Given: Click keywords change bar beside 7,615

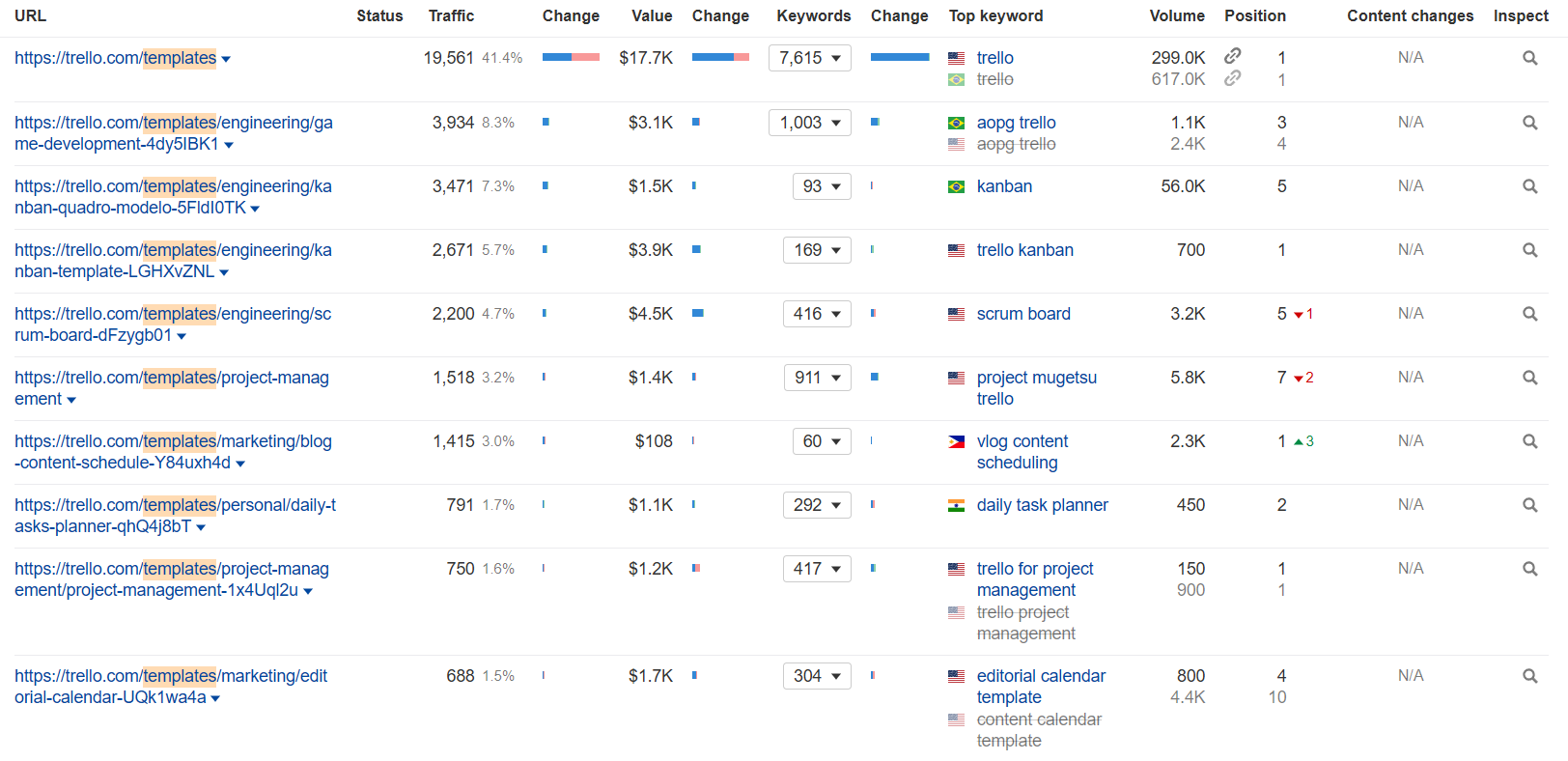Looking at the screenshot, I should point(900,57).
